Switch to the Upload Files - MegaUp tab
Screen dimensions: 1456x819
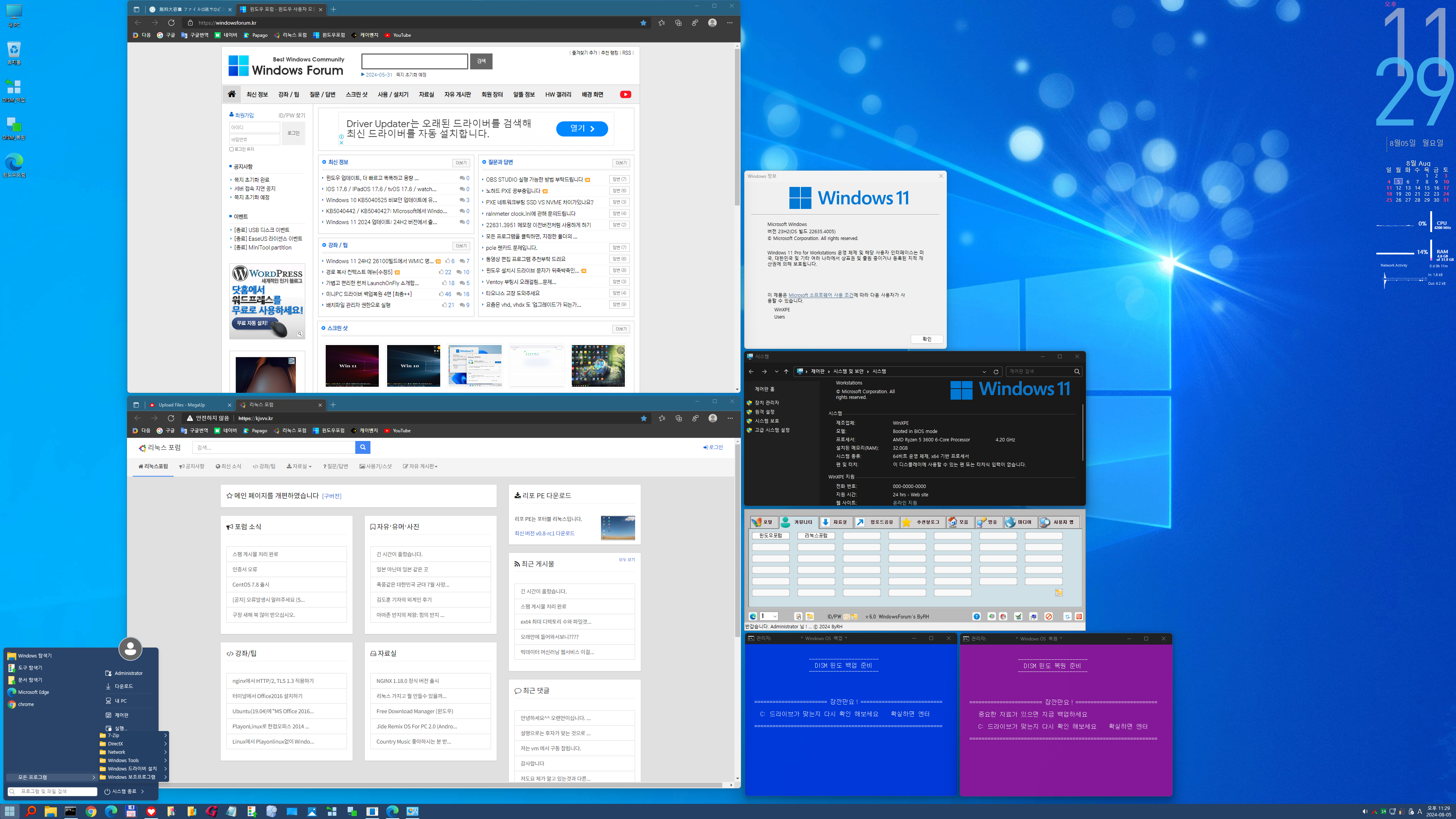190,405
